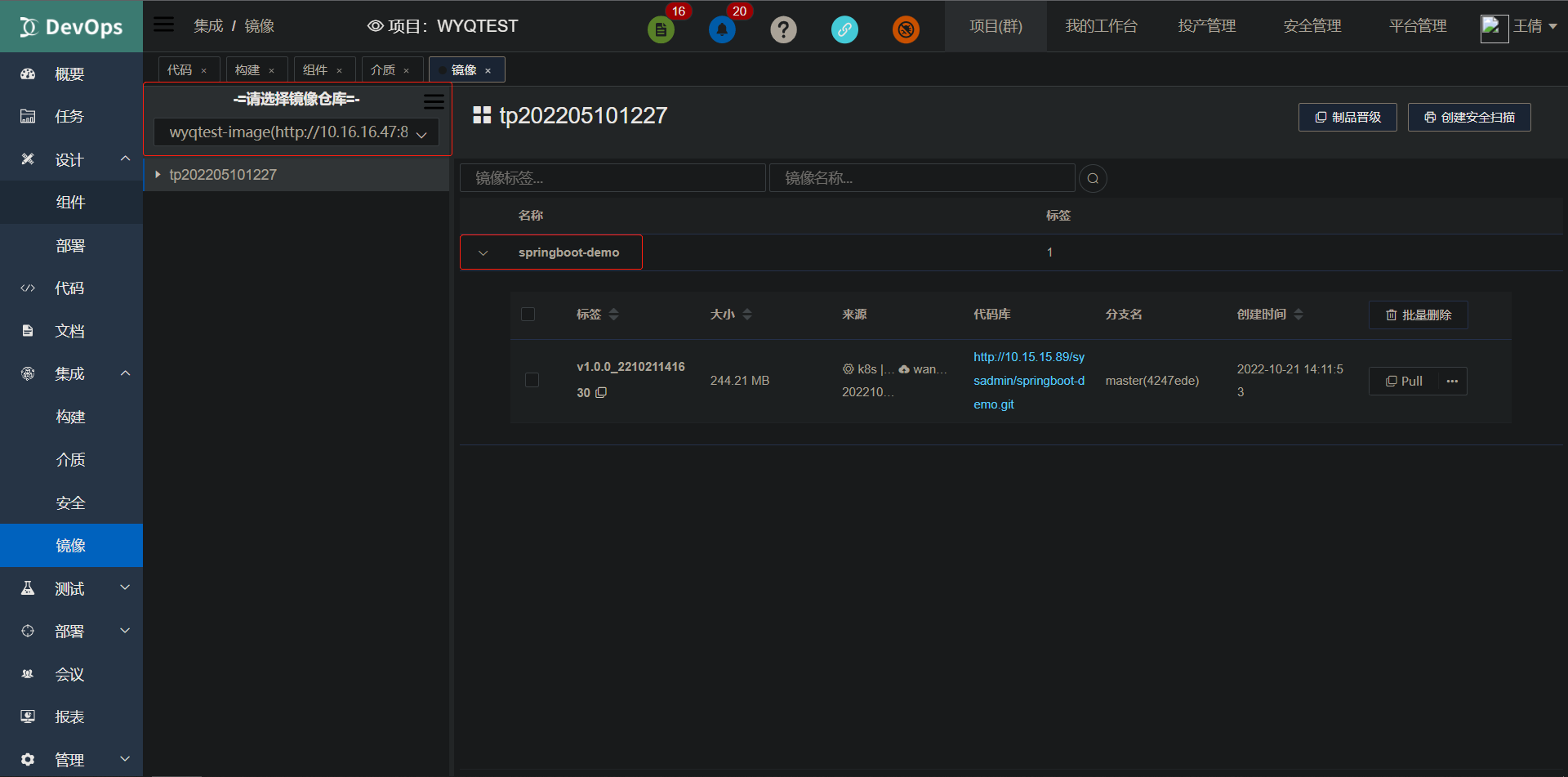This screenshot has width=1568, height=777.
Task: Open the 我的工作台 menu item
Action: (1102, 25)
